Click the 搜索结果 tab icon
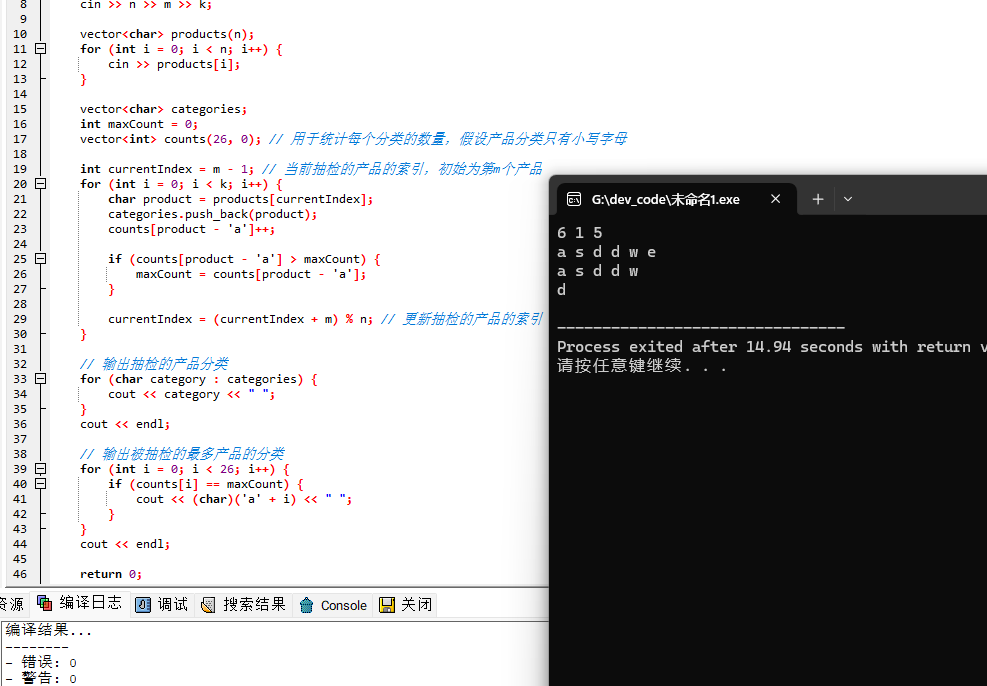Screen dimensions: 987x686 pyautogui.click(x=208, y=605)
